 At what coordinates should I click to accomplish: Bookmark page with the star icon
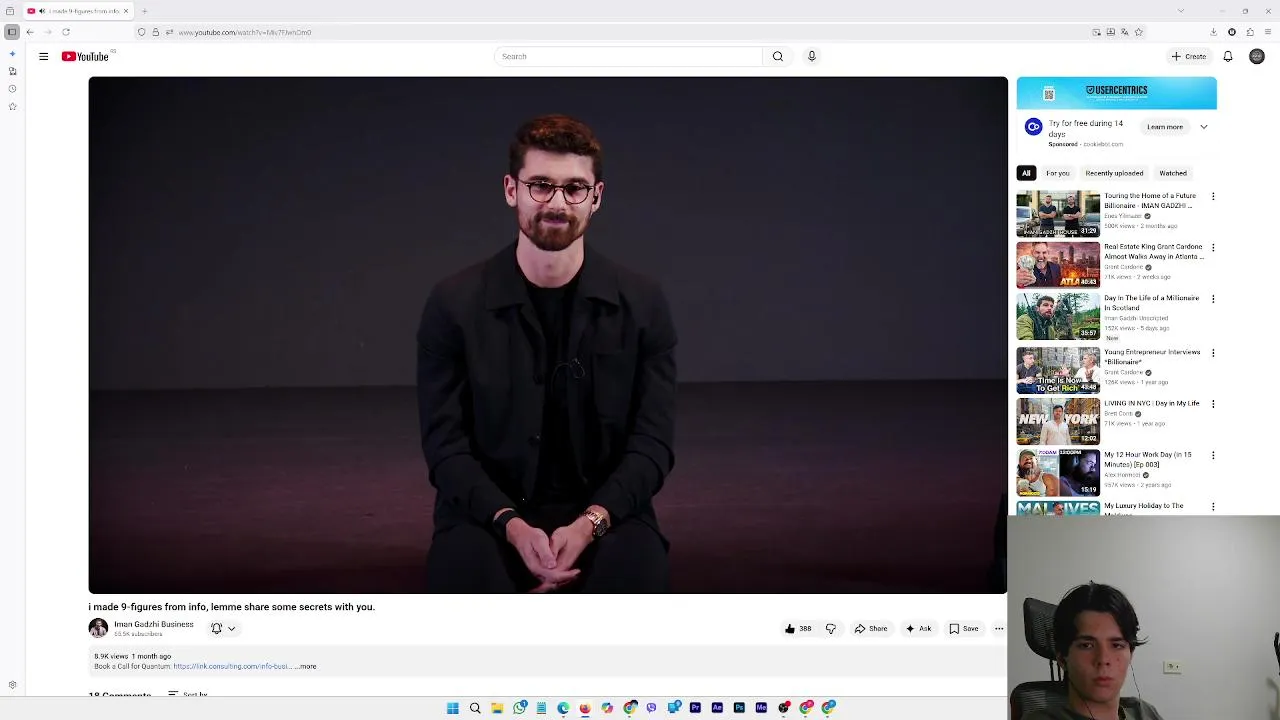pyautogui.click(x=1138, y=32)
